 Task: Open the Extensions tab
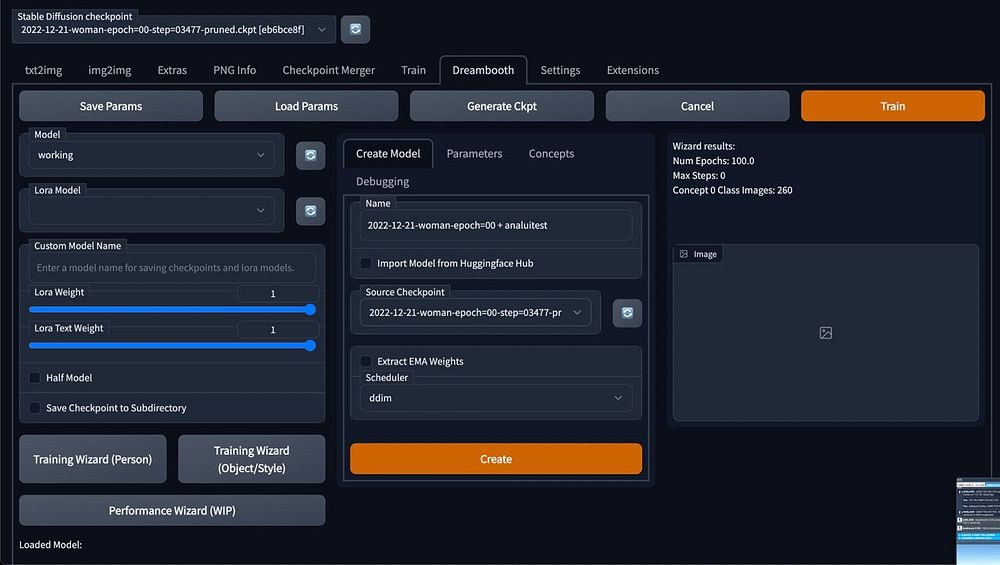pyautogui.click(x=633, y=70)
